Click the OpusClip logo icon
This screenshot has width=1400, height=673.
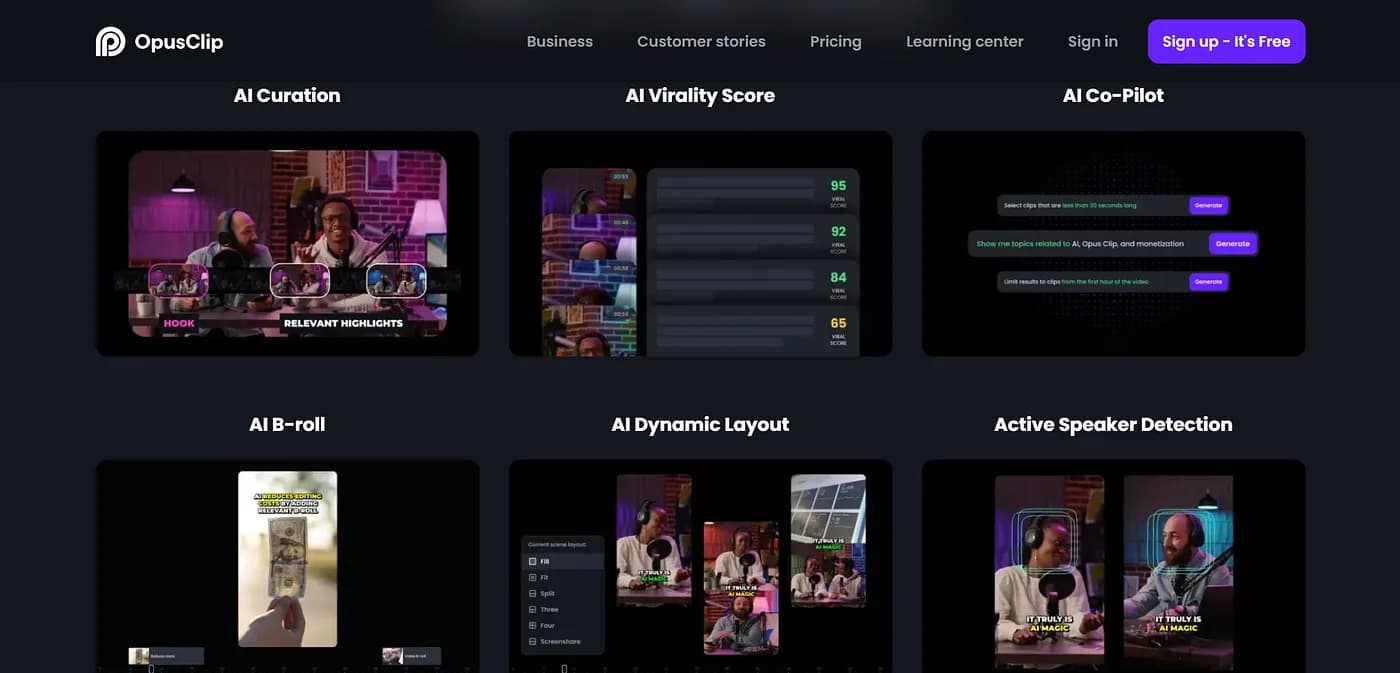pyautogui.click(x=110, y=42)
